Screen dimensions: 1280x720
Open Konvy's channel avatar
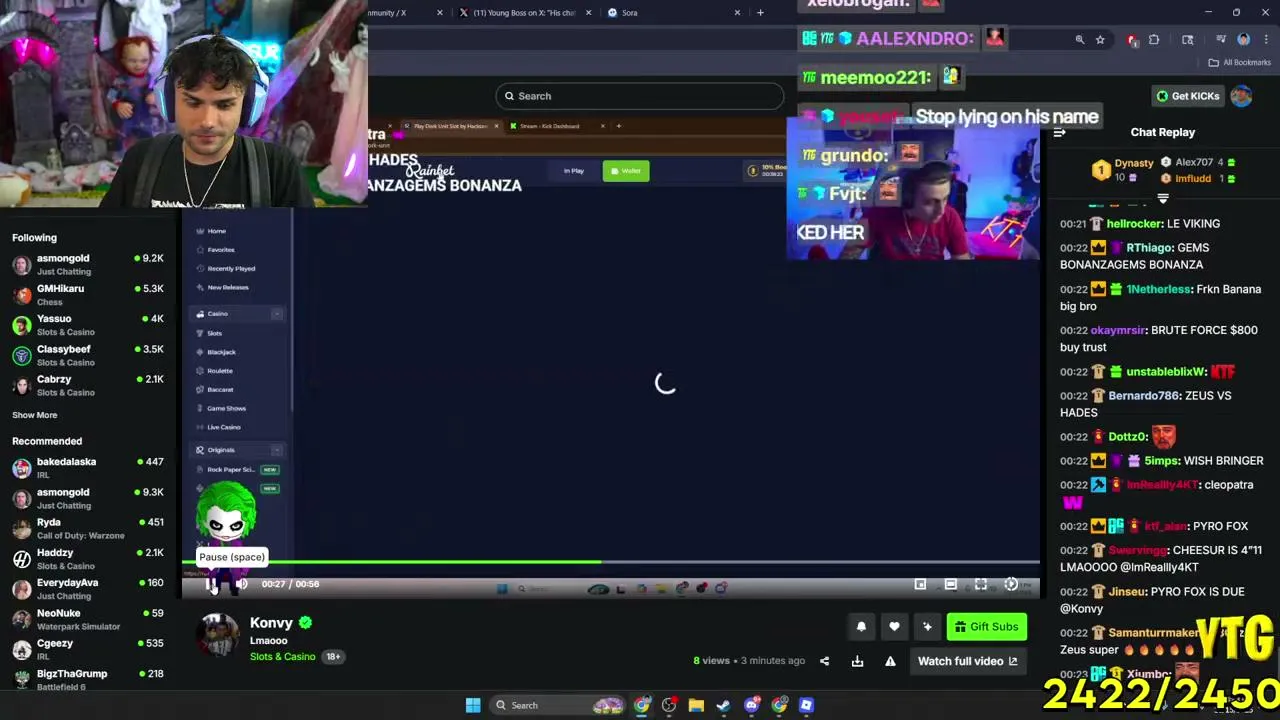(217, 637)
